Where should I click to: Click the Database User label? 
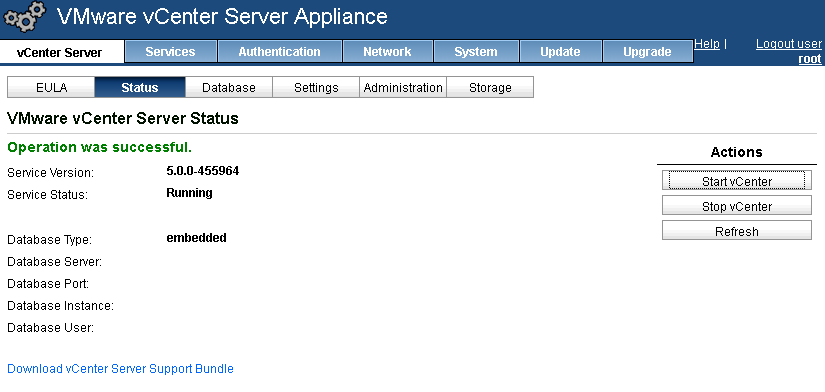(51, 328)
